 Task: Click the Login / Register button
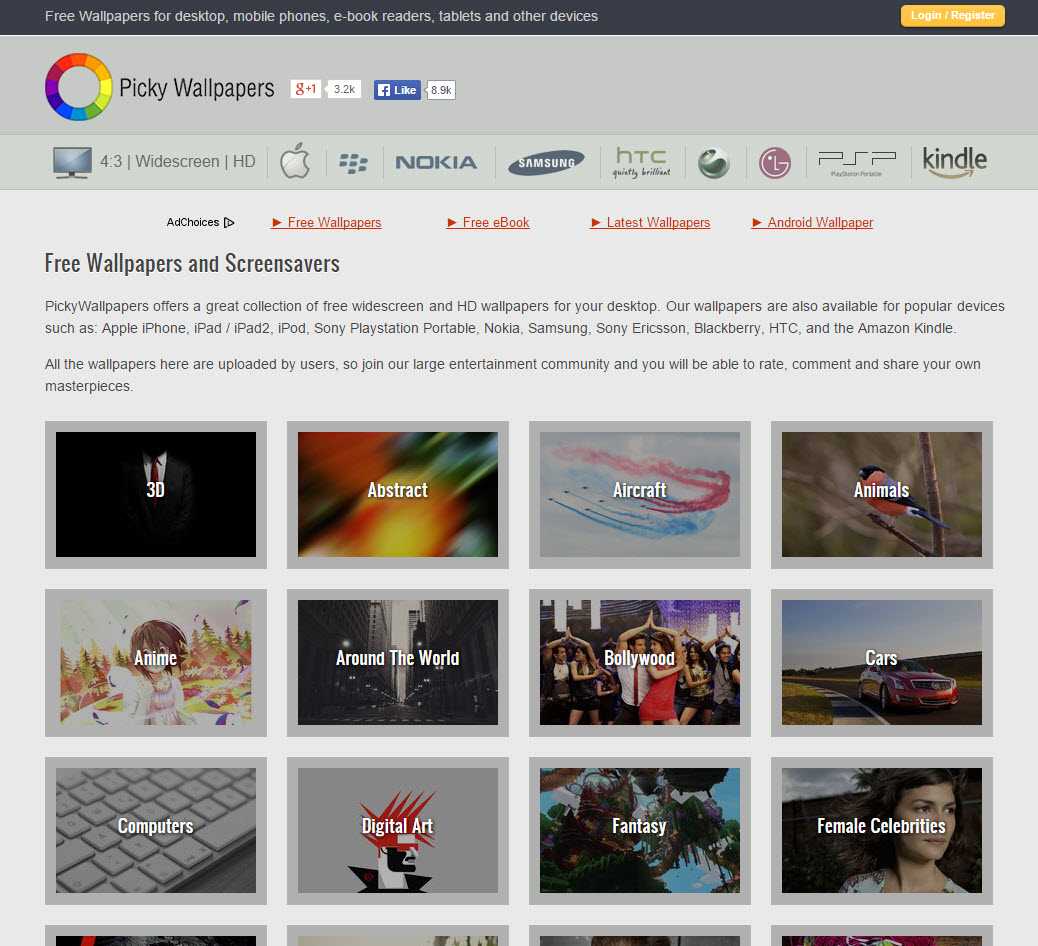952,16
